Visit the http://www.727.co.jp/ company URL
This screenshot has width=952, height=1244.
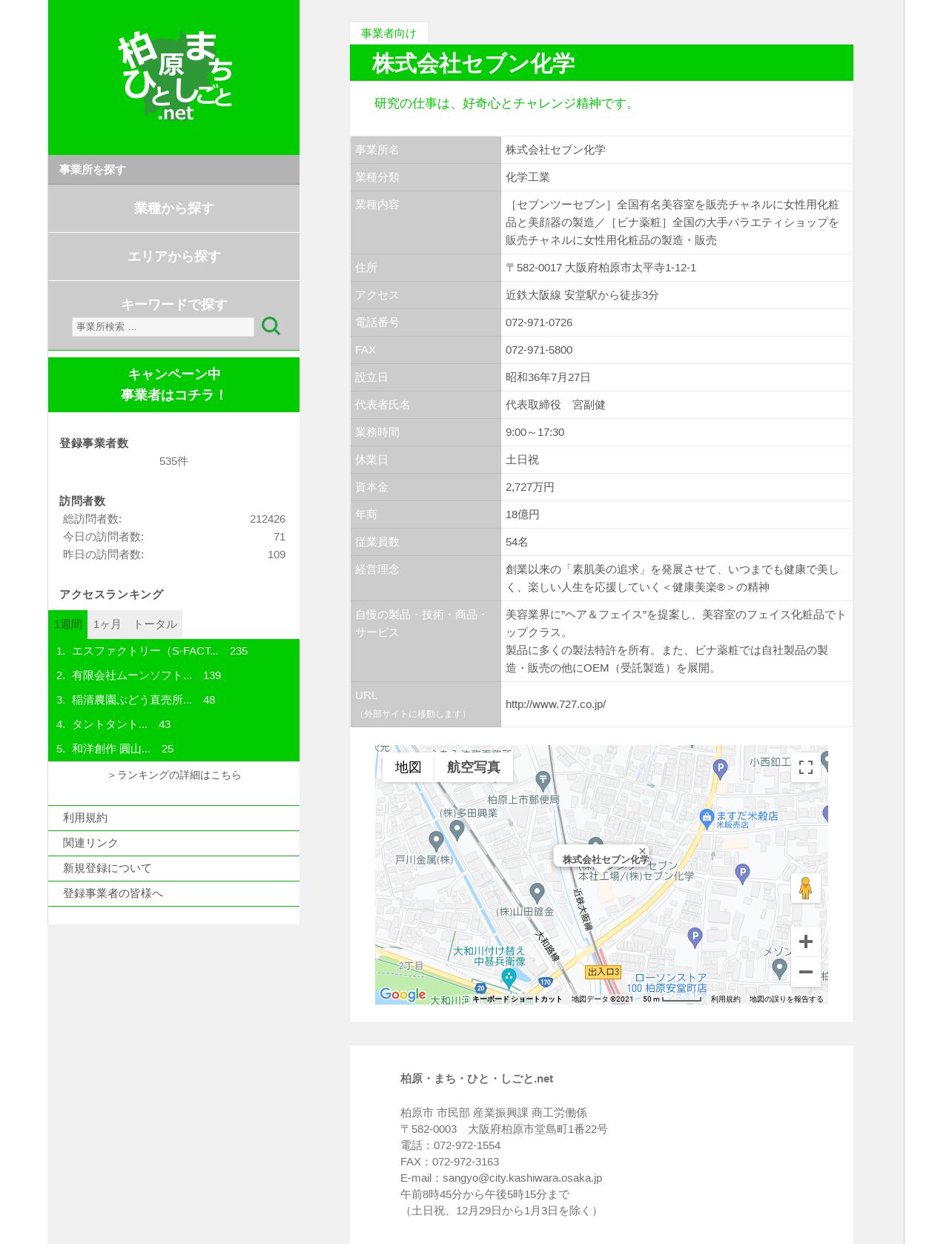[555, 704]
